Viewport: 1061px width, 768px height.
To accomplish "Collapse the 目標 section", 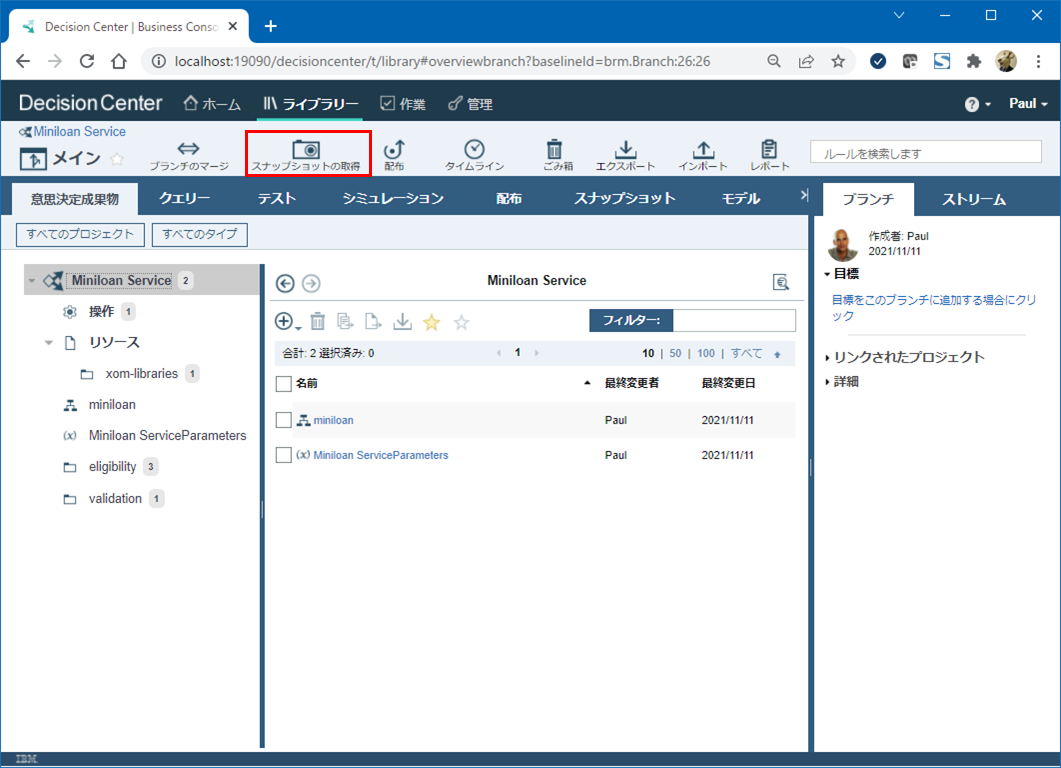I will coord(827,274).
